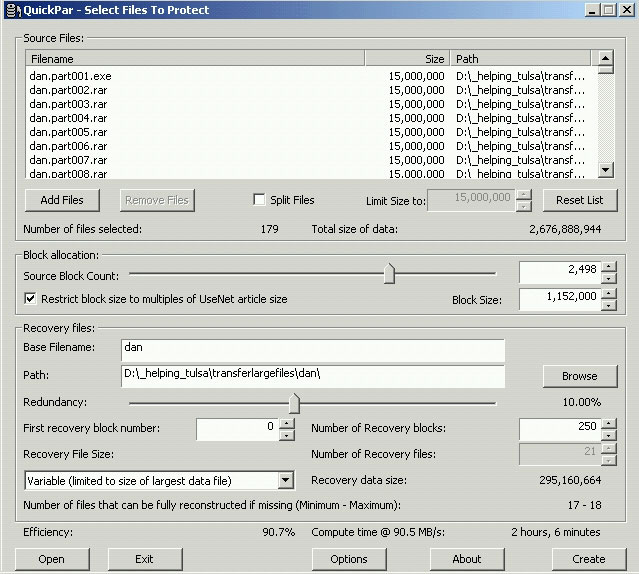Click the file list scrollbar thumb

coord(606,69)
